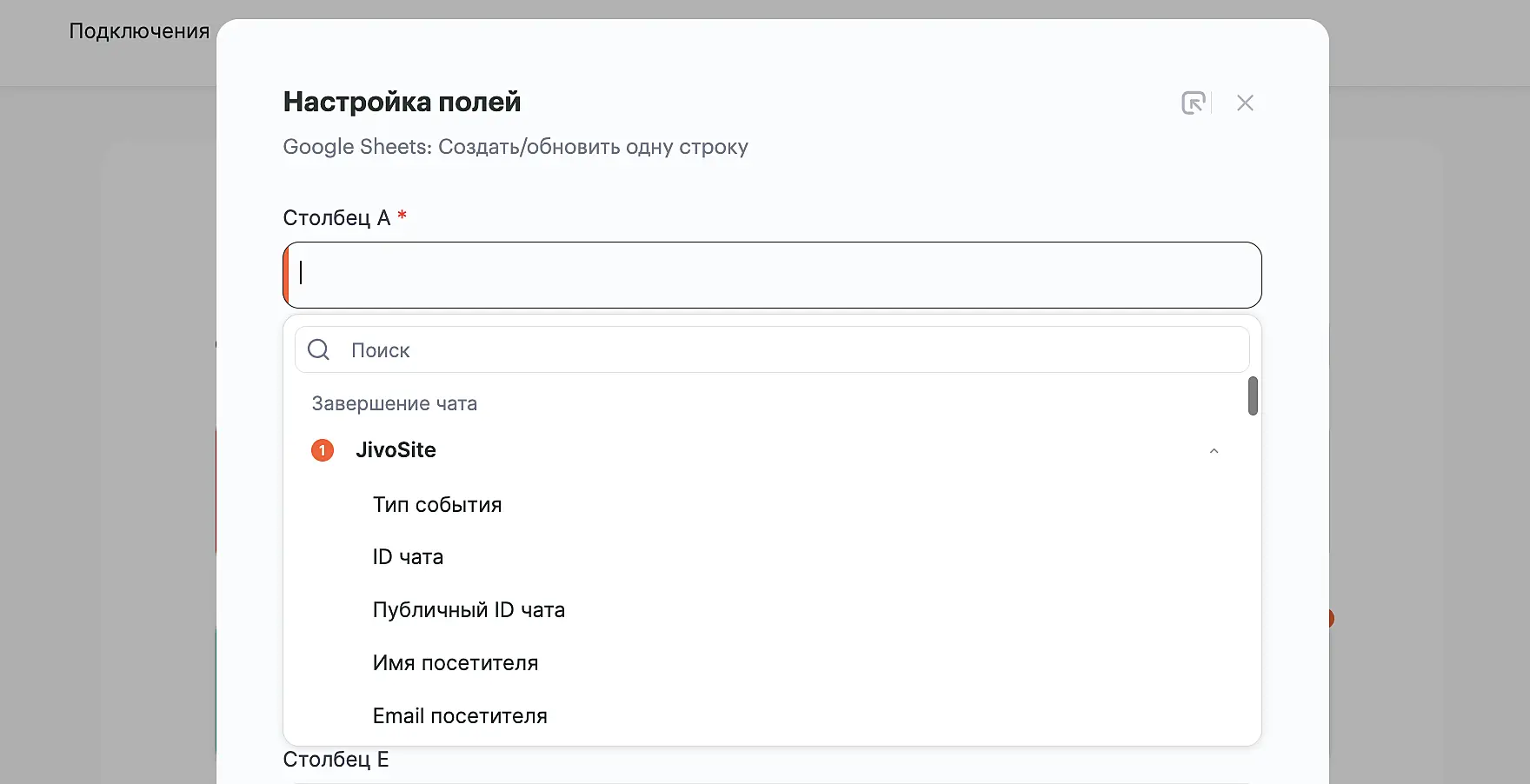Click the dropdown list scrollbar thumb

tap(1253, 396)
